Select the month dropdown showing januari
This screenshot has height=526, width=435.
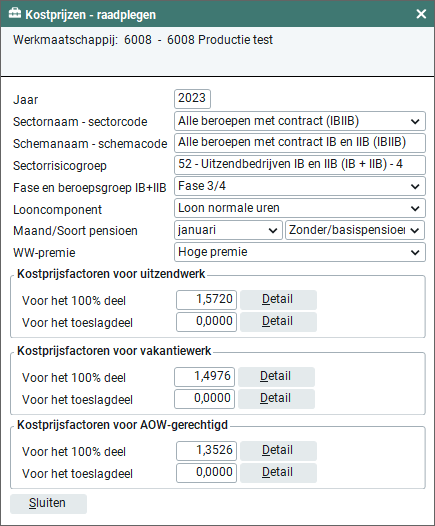pyautogui.click(x=228, y=230)
